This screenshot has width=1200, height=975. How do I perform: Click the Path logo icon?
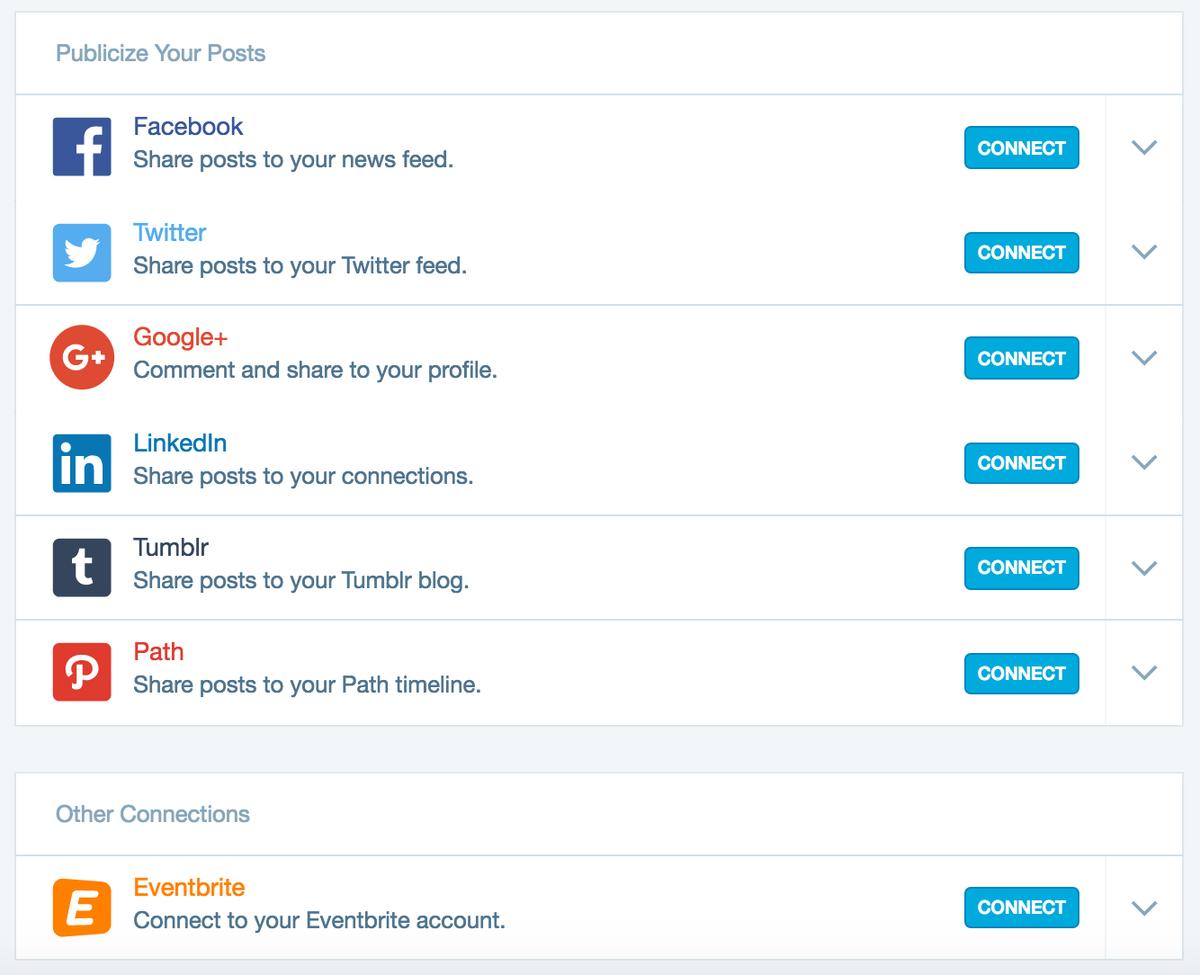(x=82, y=672)
